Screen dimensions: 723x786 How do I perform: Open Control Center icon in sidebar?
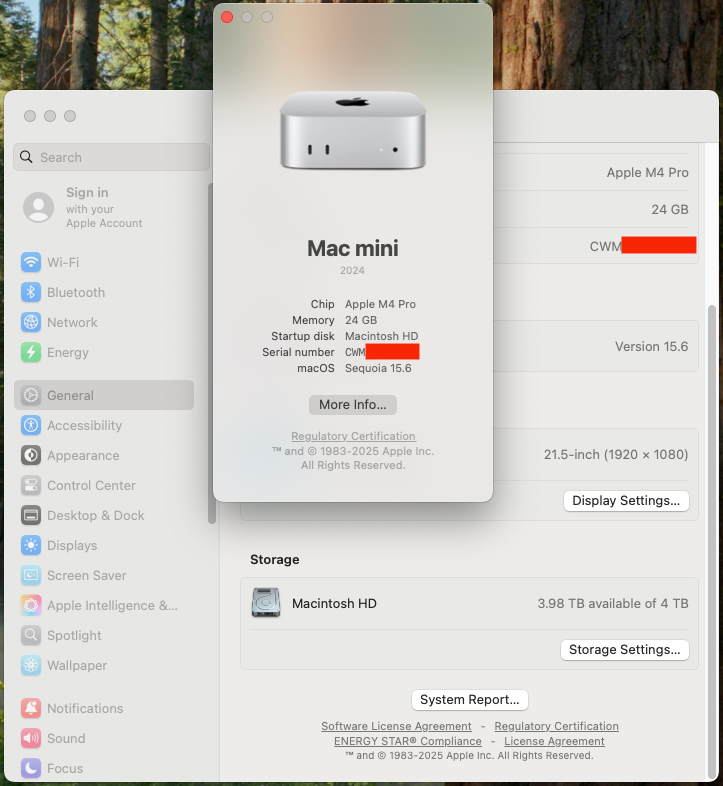[31, 485]
